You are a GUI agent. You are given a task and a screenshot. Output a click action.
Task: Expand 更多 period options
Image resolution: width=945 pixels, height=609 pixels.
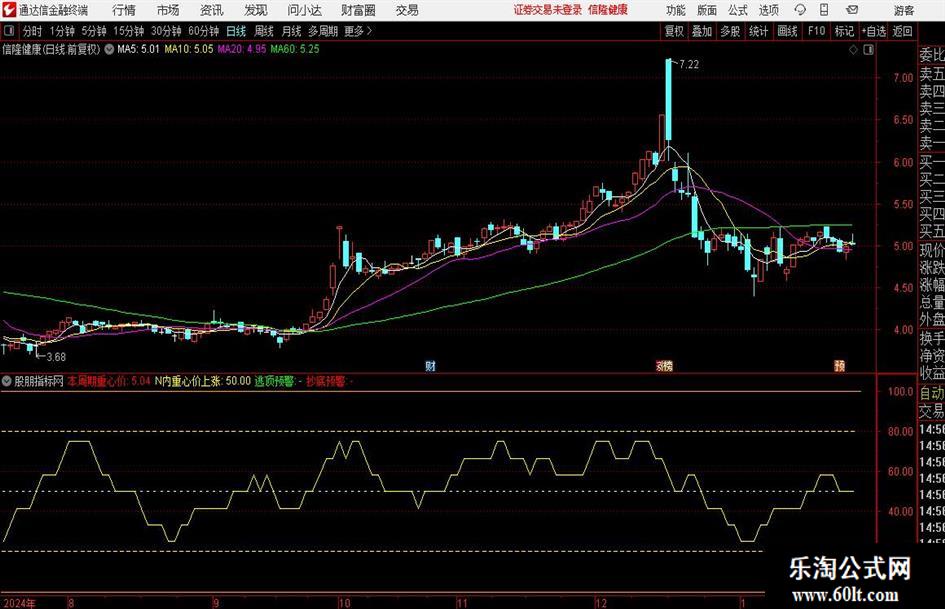coord(358,31)
